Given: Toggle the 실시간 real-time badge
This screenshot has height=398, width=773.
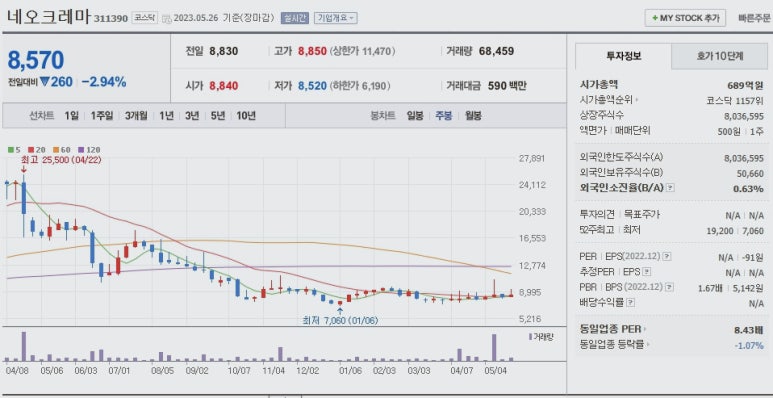Looking at the screenshot, I should (x=295, y=18).
